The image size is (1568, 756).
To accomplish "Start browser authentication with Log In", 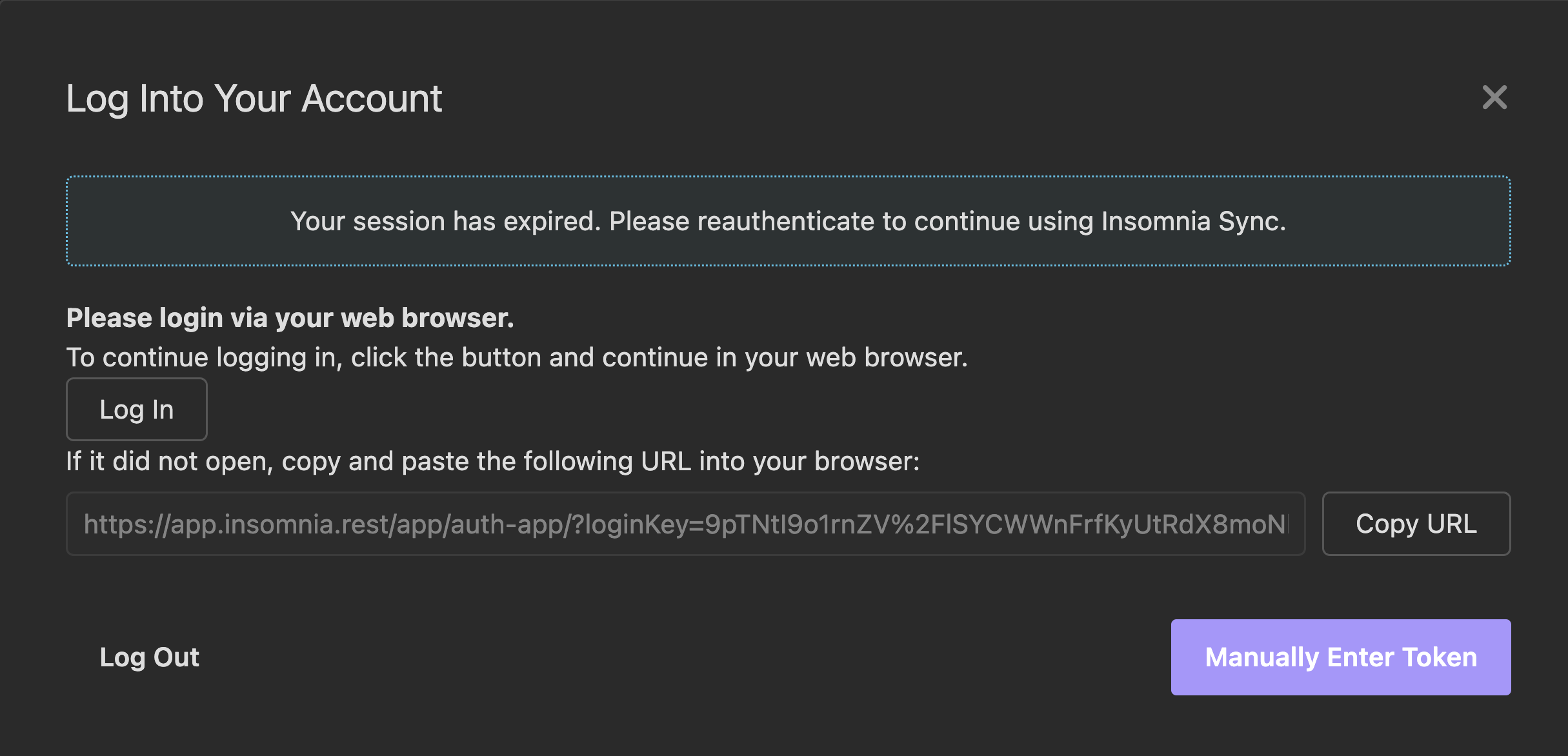I will tap(136, 409).
